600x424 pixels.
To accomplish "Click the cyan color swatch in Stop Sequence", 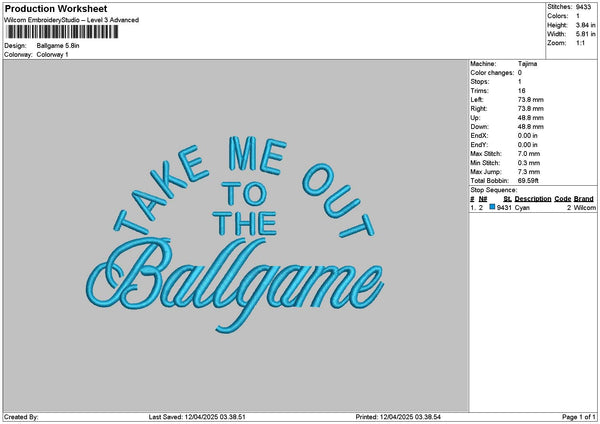I will pos(492,207).
